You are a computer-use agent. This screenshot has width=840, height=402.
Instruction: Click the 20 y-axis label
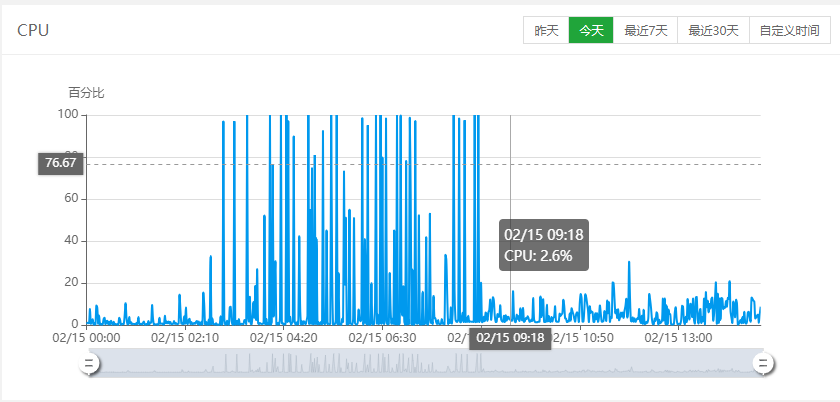click(x=72, y=283)
